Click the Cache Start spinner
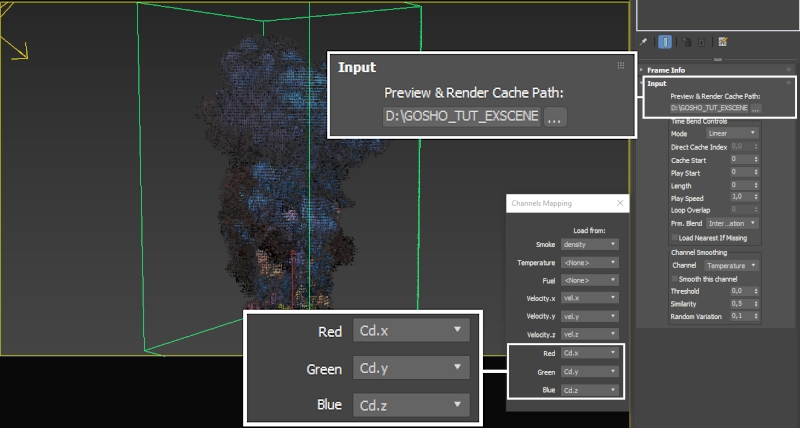800x428 pixels. tap(756, 159)
